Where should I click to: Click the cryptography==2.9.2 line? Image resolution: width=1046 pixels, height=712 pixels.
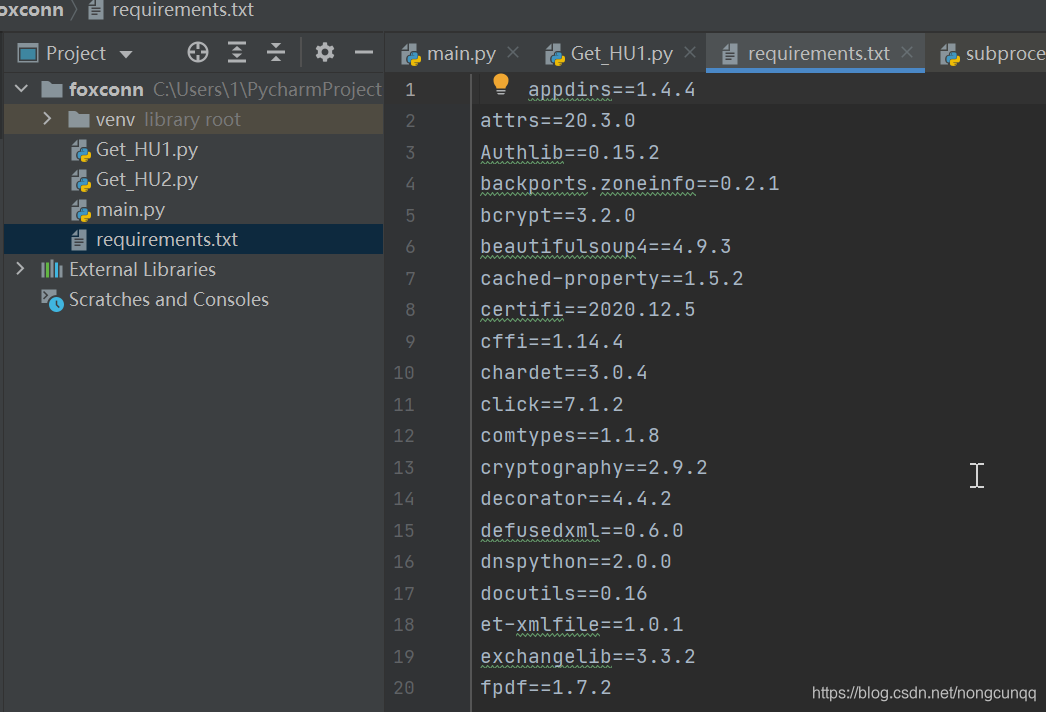tap(594, 468)
